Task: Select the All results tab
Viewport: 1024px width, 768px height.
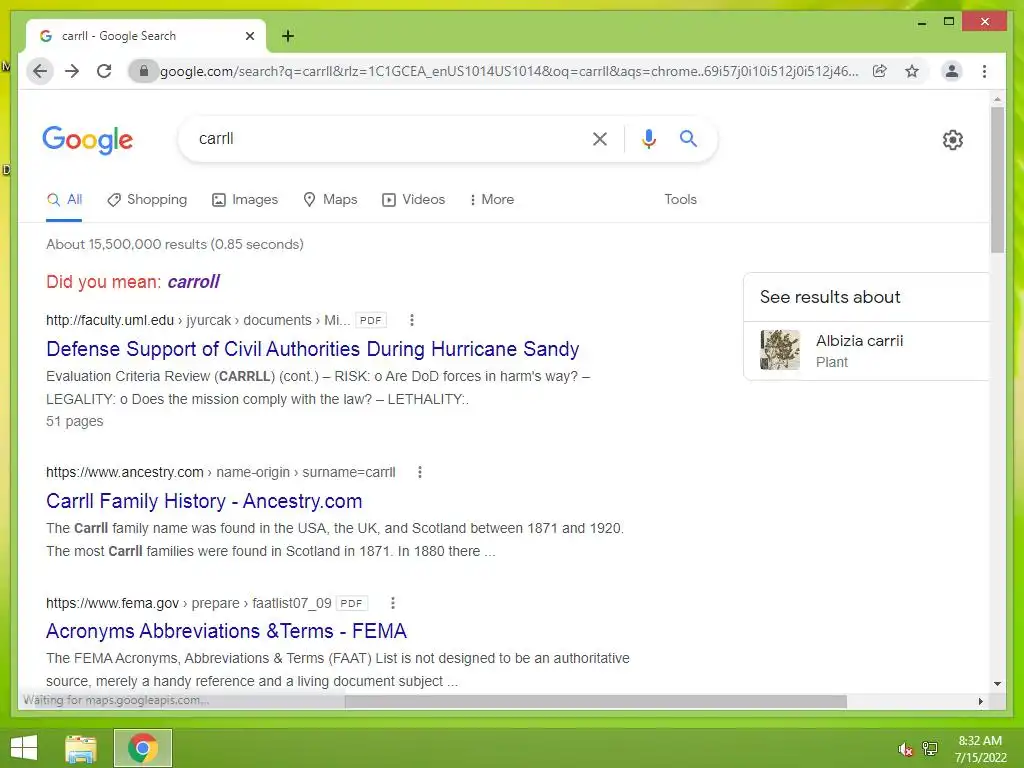Action: pyautogui.click(x=64, y=200)
